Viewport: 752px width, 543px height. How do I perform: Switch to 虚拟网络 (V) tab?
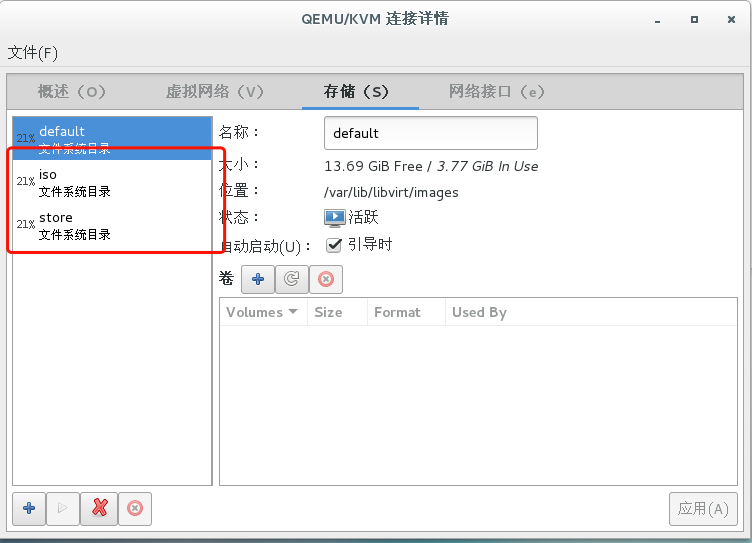tap(215, 92)
